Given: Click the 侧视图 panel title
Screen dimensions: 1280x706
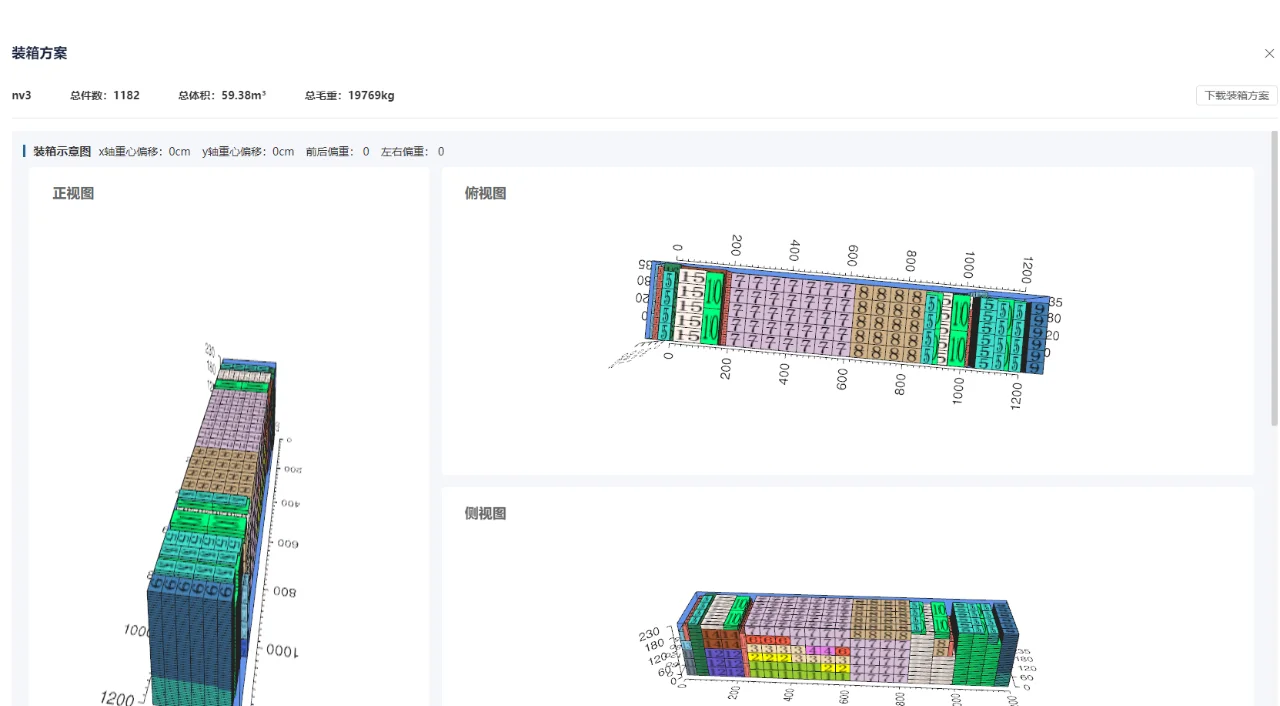Looking at the screenshot, I should [x=486, y=514].
